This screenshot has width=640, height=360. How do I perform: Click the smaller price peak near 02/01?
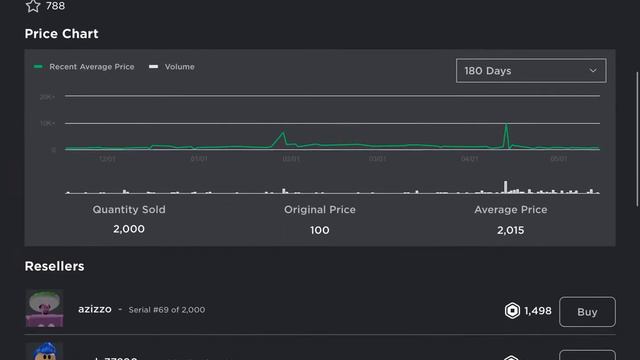[282, 134]
